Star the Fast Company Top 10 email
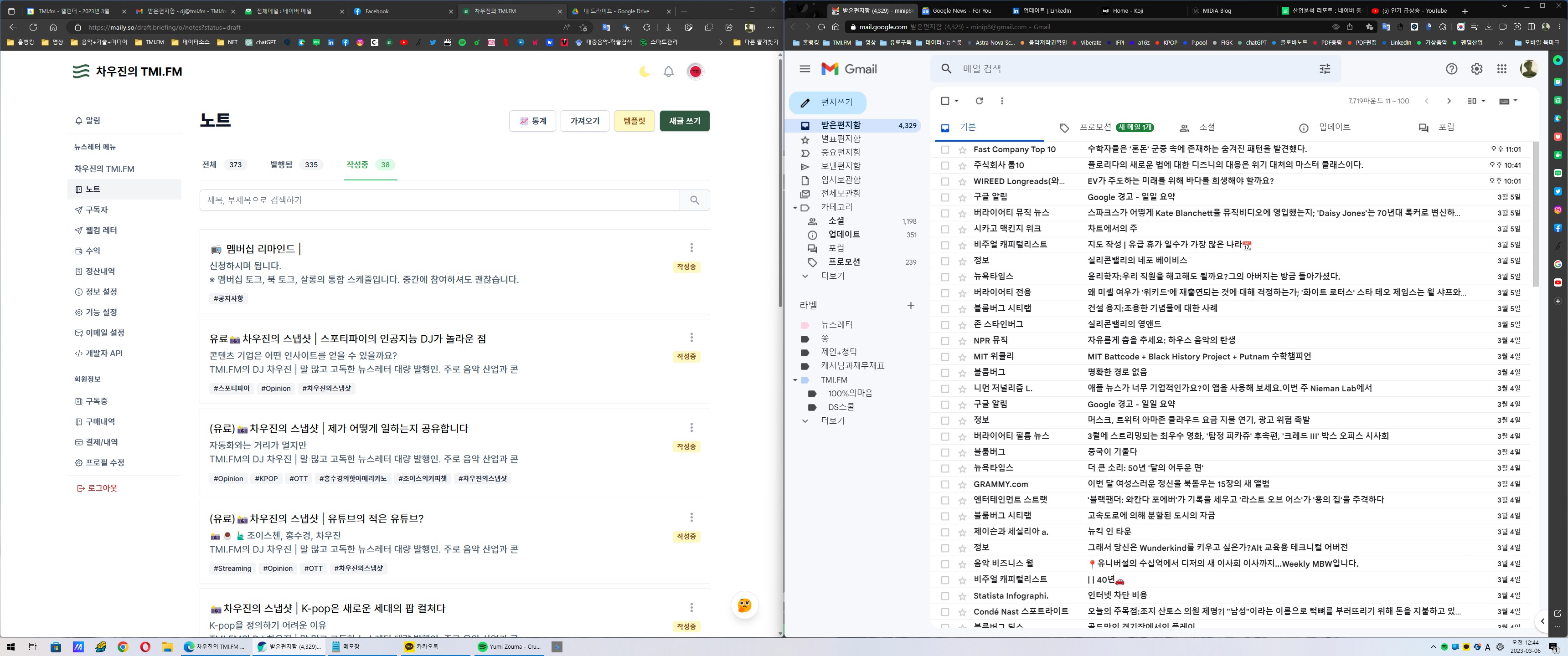The width and height of the screenshot is (1568, 656). [962, 150]
